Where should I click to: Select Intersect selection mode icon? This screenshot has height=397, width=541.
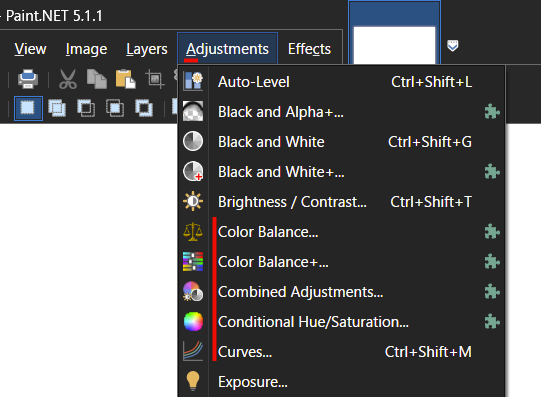(x=115, y=108)
